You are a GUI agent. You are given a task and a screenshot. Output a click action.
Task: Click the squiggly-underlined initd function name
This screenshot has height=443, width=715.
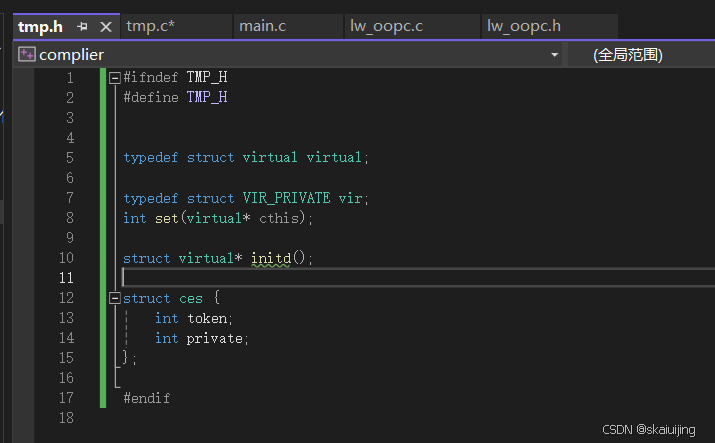tap(270, 258)
